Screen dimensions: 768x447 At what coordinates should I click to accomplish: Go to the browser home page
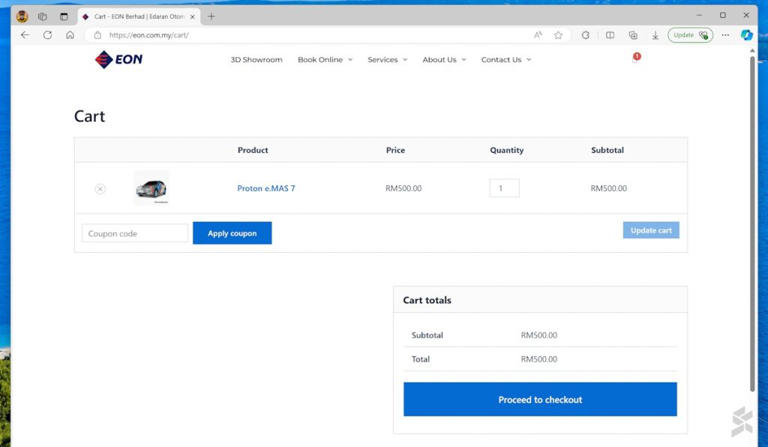pyautogui.click(x=70, y=35)
